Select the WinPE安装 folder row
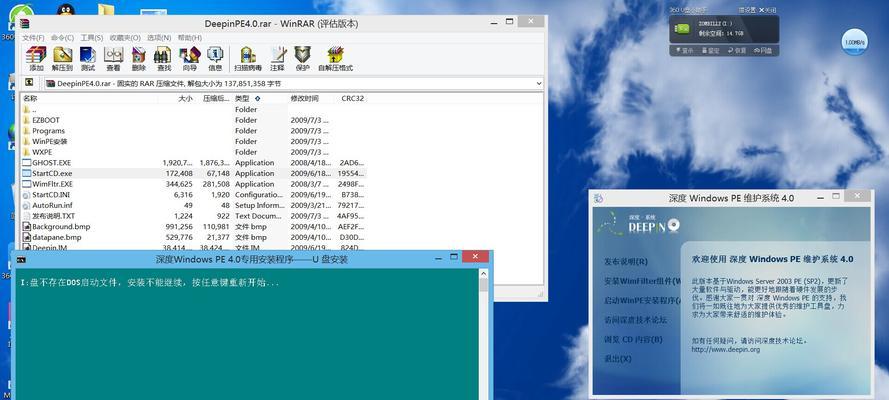This screenshot has width=889, height=400. click(193, 141)
